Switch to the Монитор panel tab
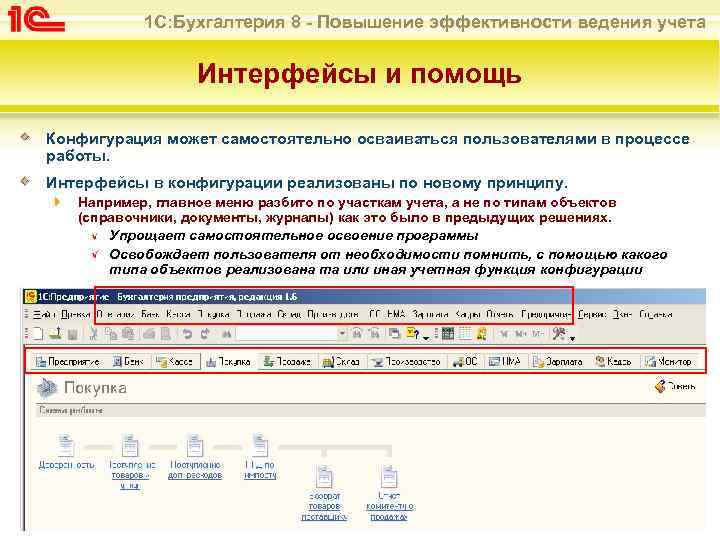Viewport: 720px width, 540px height. tap(668, 362)
